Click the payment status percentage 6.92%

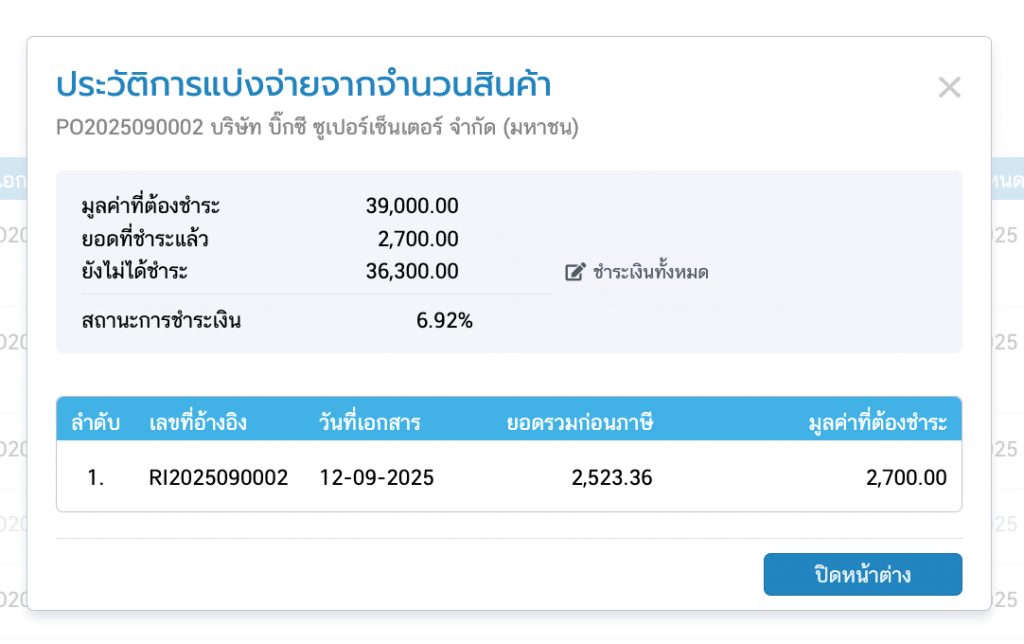(x=444, y=321)
